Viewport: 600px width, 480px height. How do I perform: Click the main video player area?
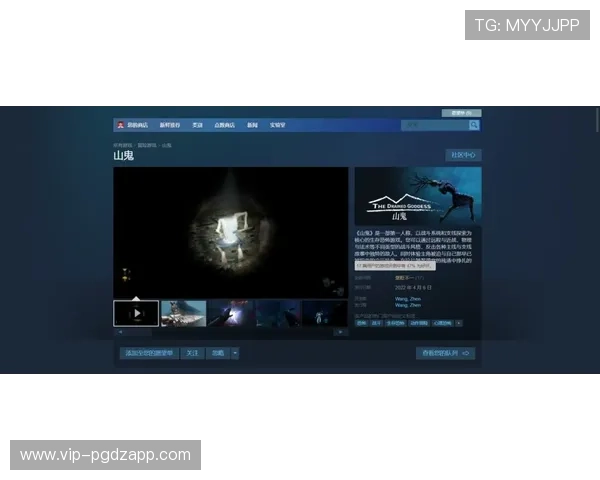(x=231, y=233)
